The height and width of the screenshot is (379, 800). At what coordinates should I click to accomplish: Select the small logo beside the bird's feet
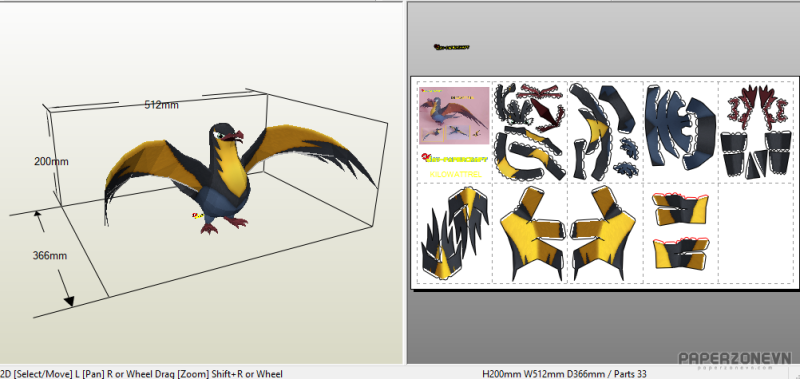tap(197, 216)
